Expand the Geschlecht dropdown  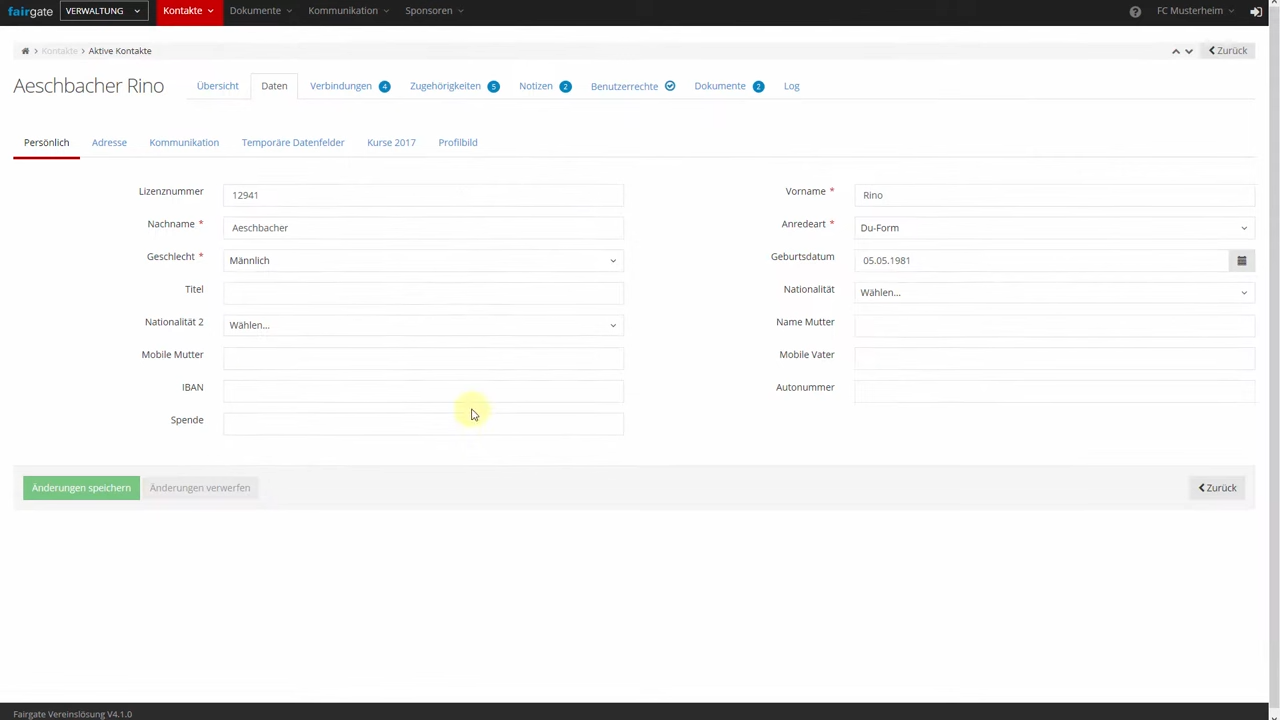pyautogui.click(x=423, y=260)
